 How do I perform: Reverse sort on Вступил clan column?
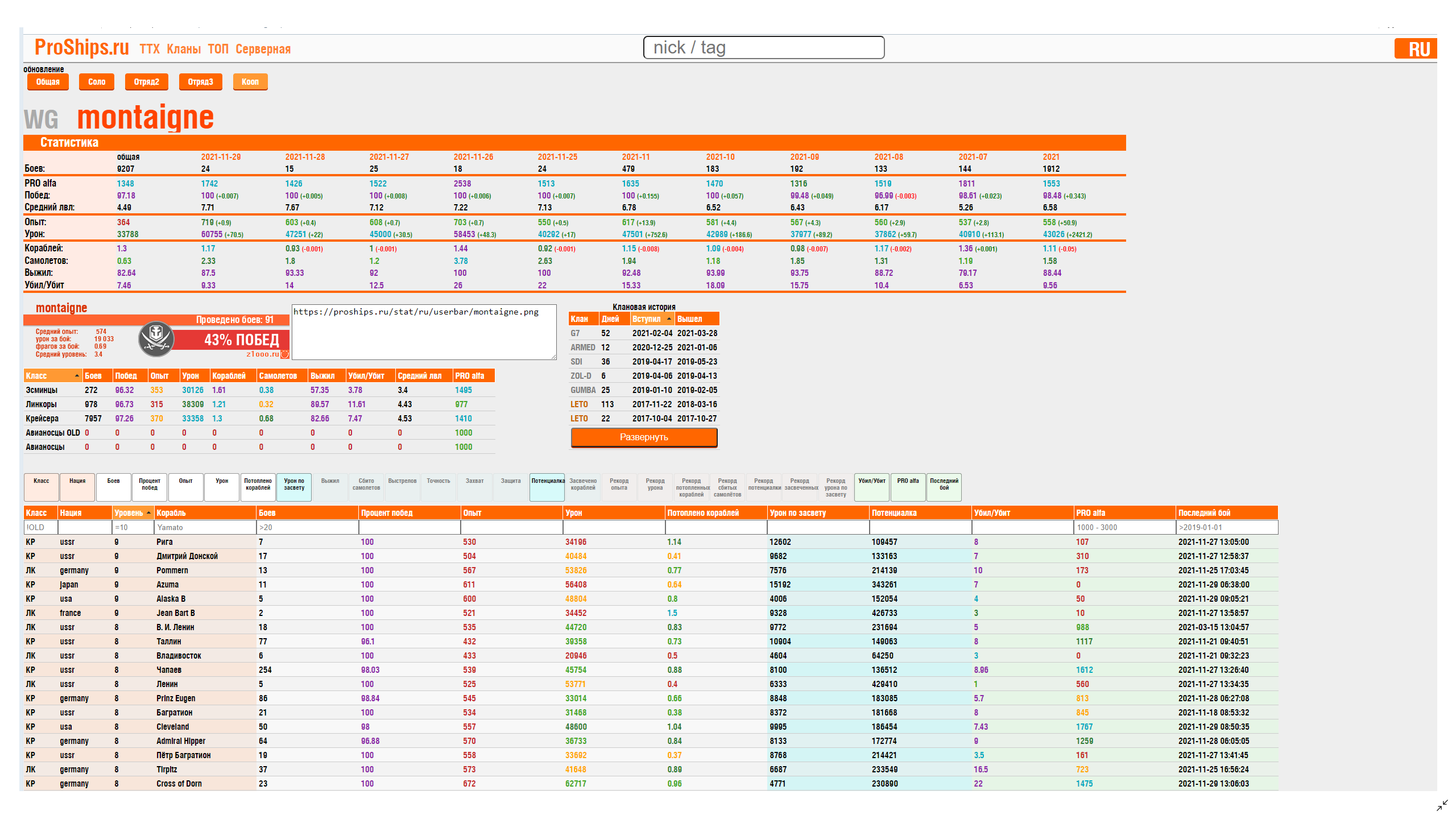click(652, 319)
